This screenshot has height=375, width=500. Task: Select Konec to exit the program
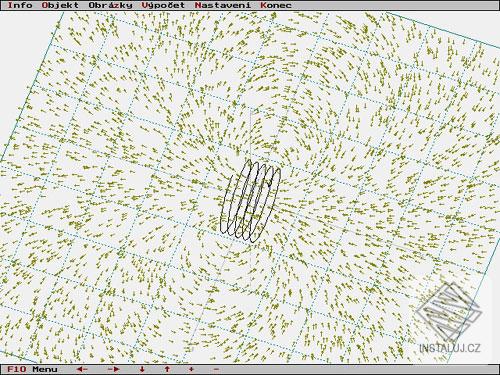[x=276, y=5]
